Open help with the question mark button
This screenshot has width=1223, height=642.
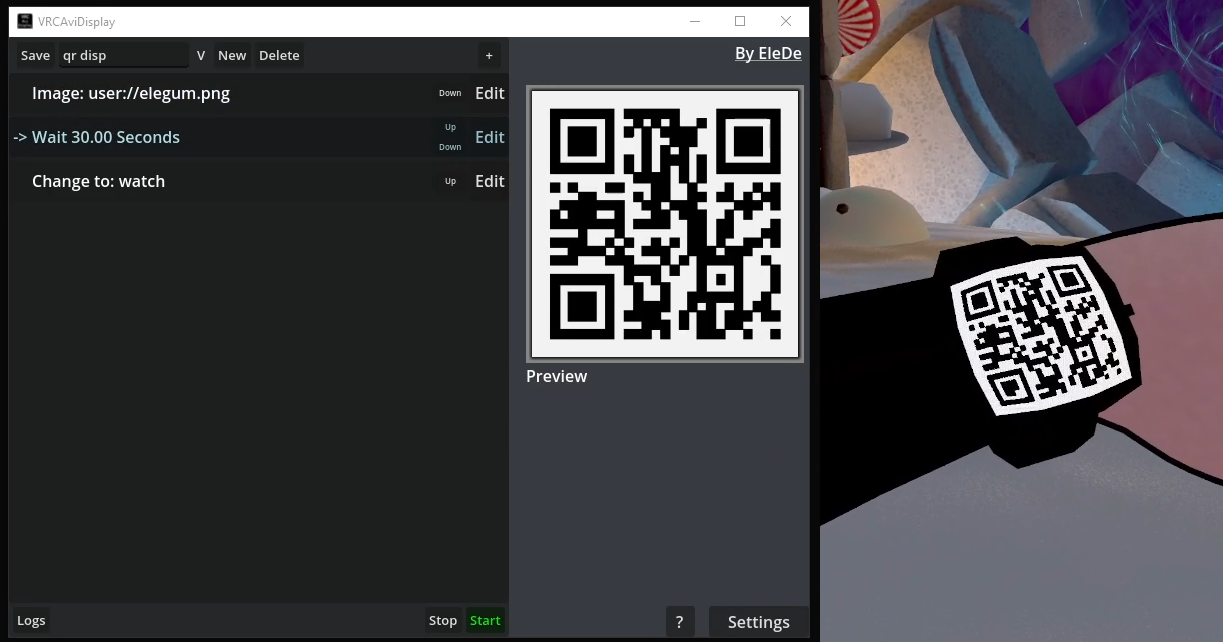point(680,622)
